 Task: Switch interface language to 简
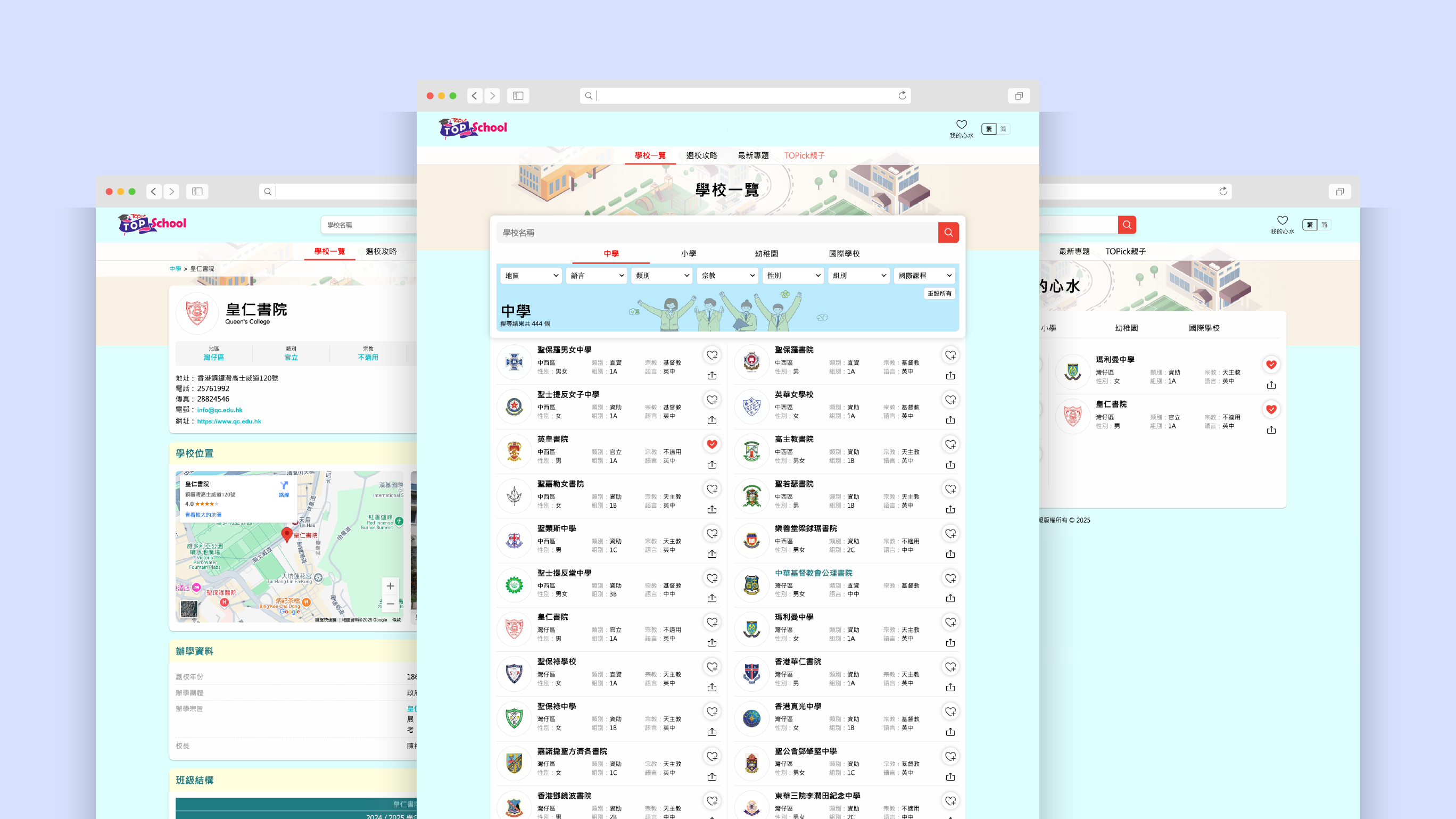click(1003, 128)
